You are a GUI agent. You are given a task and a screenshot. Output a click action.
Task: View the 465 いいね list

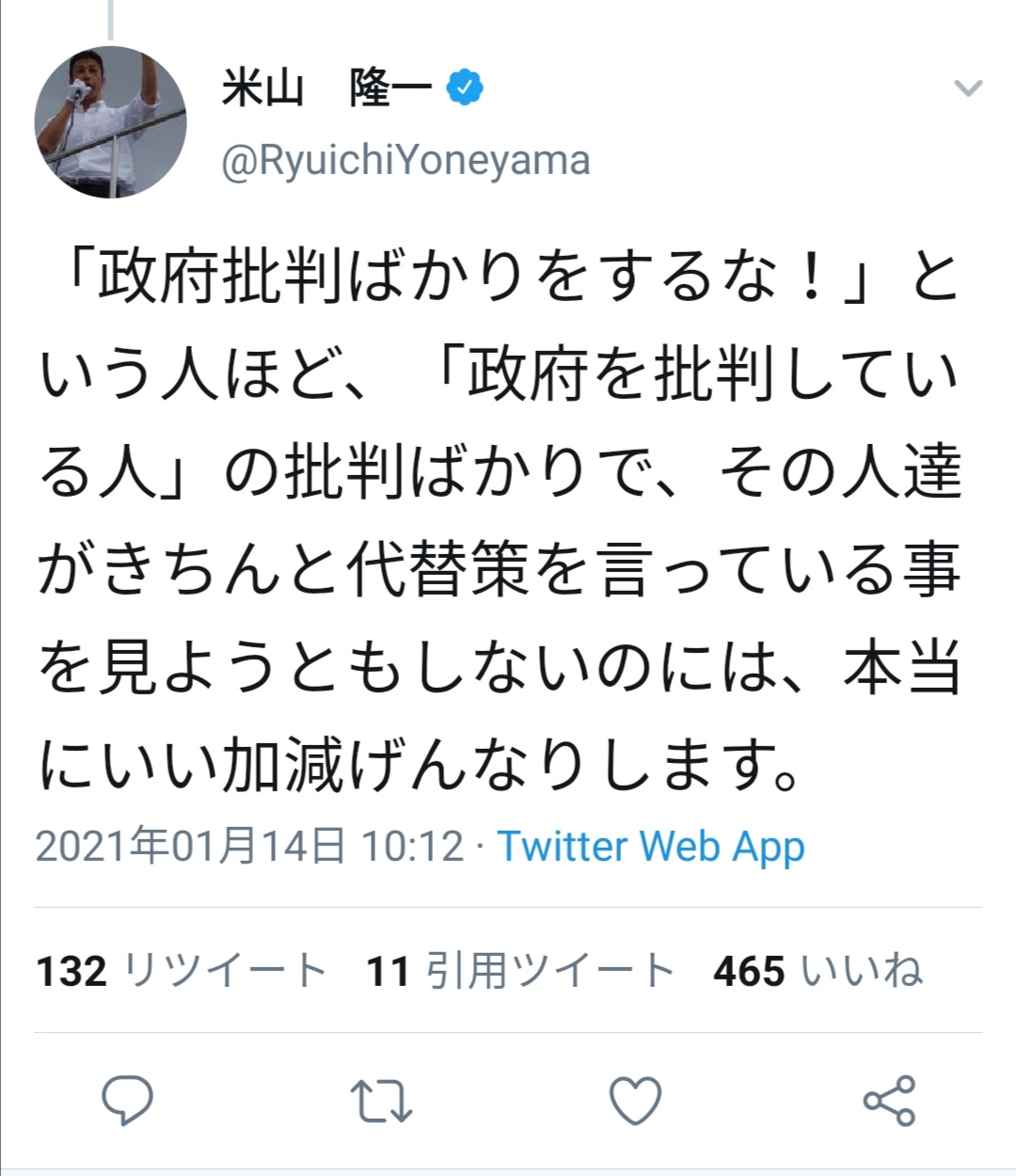pos(818,970)
